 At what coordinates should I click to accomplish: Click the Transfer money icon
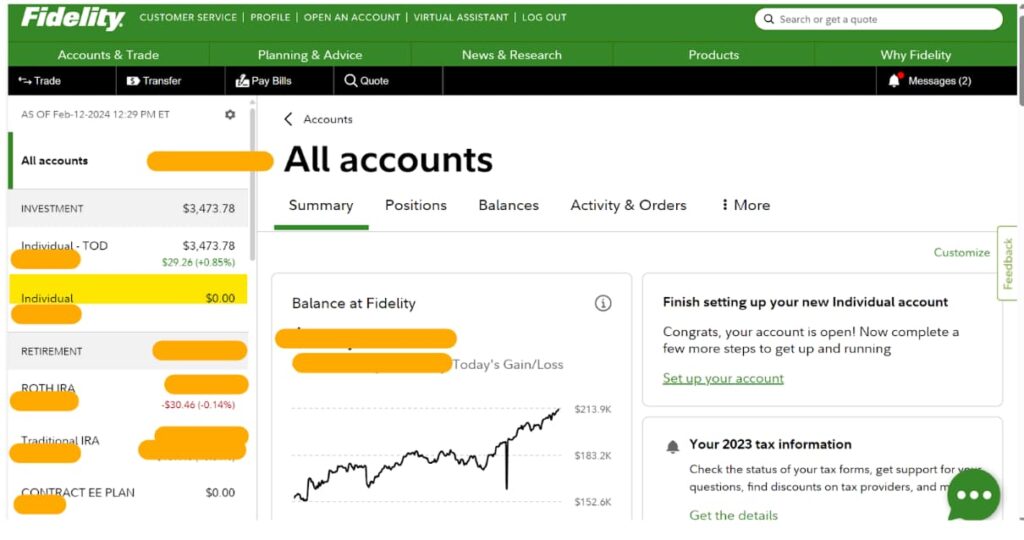(x=133, y=80)
